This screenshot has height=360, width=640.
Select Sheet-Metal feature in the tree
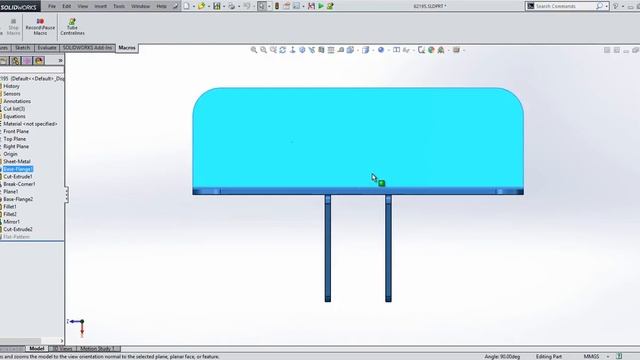click(17, 161)
